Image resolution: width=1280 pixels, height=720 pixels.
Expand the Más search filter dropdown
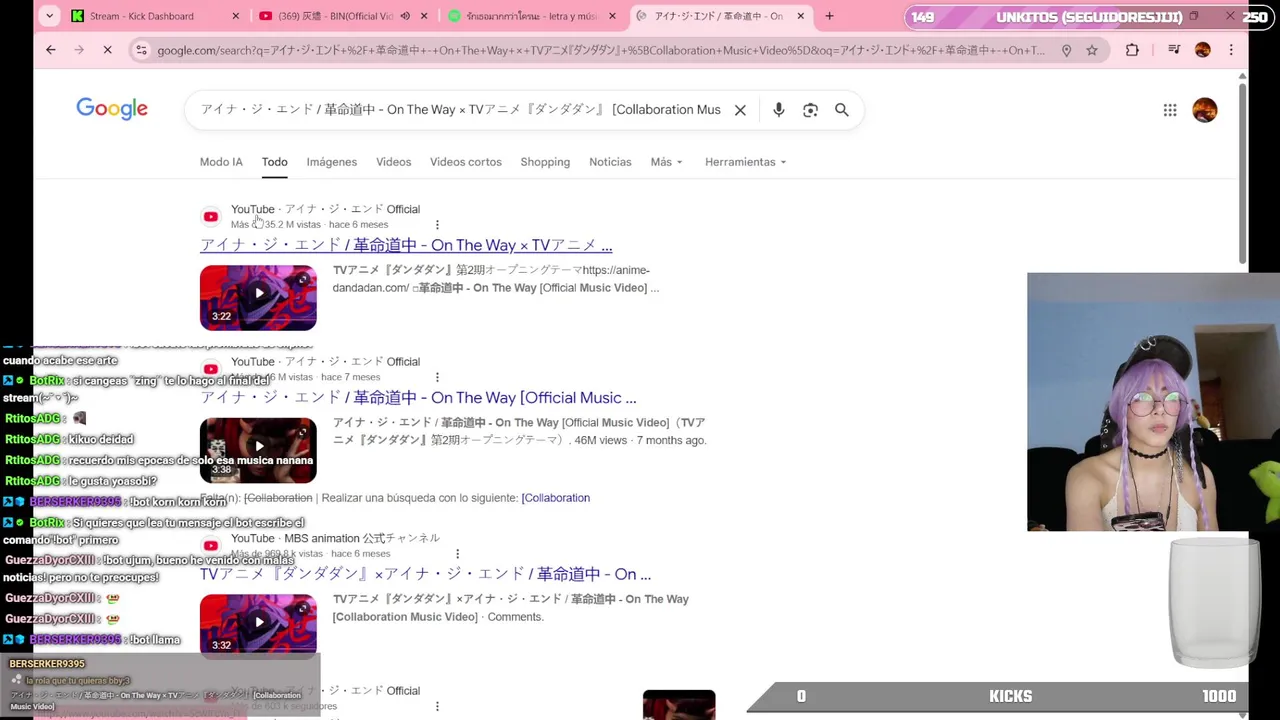(x=666, y=162)
